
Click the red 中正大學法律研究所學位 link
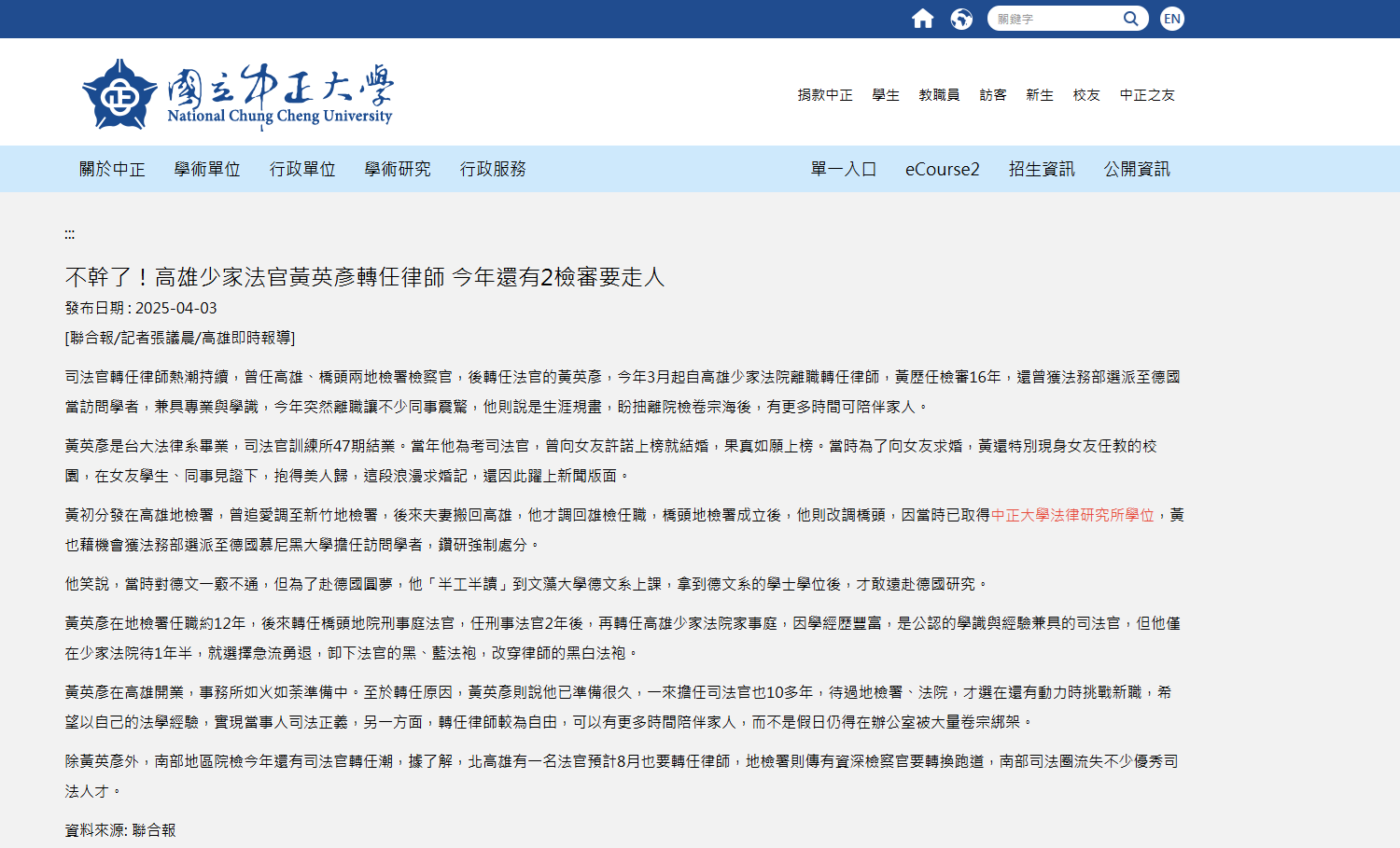pyautogui.click(x=1072, y=515)
